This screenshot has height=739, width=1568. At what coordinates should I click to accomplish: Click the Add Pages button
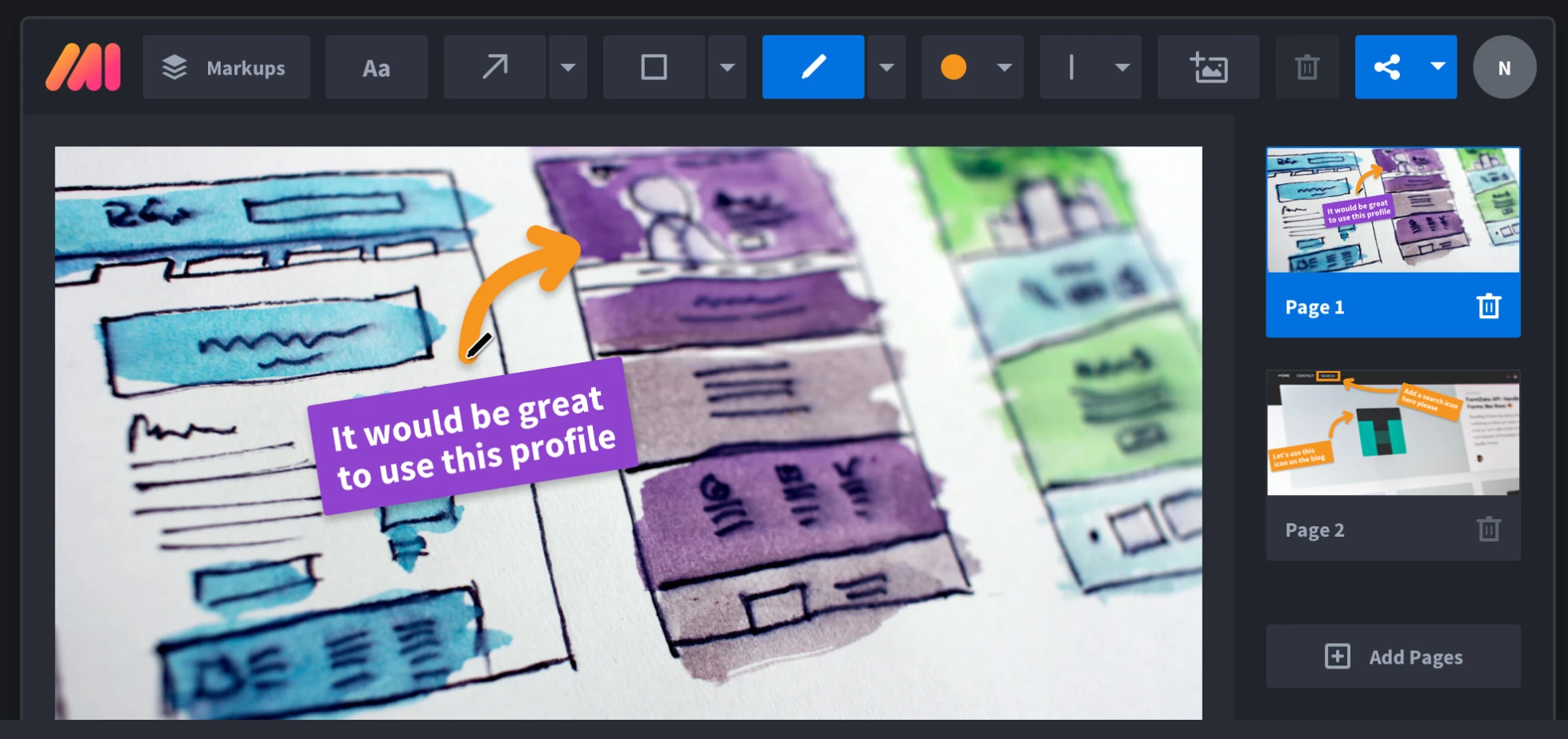1393,656
